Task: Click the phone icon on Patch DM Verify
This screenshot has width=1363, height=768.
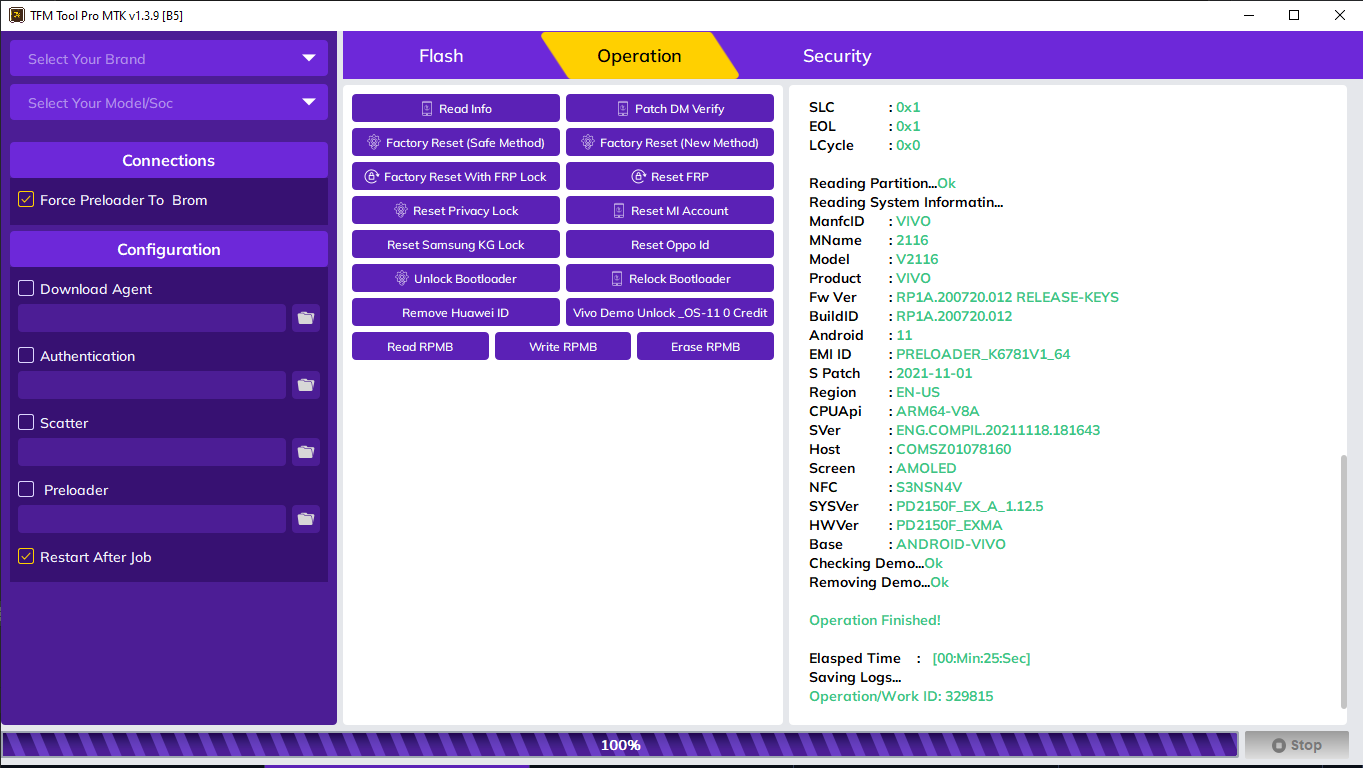Action: pos(623,109)
